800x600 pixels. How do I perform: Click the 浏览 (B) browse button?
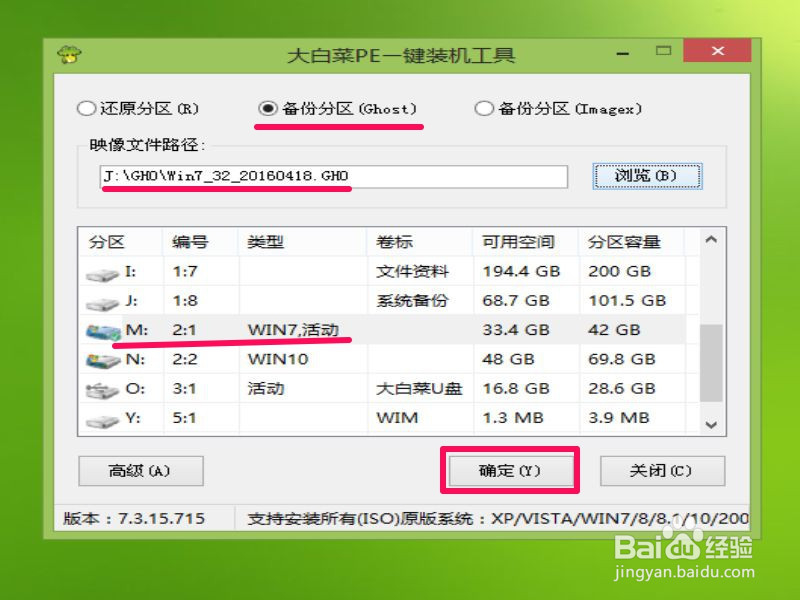click(x=647, y=177)
